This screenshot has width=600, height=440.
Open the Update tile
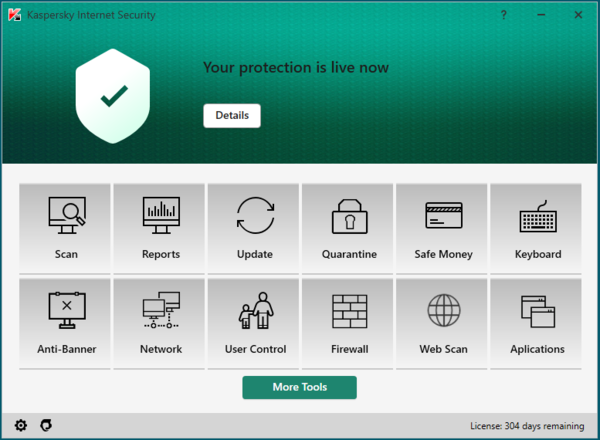click(x=253, y=228)
